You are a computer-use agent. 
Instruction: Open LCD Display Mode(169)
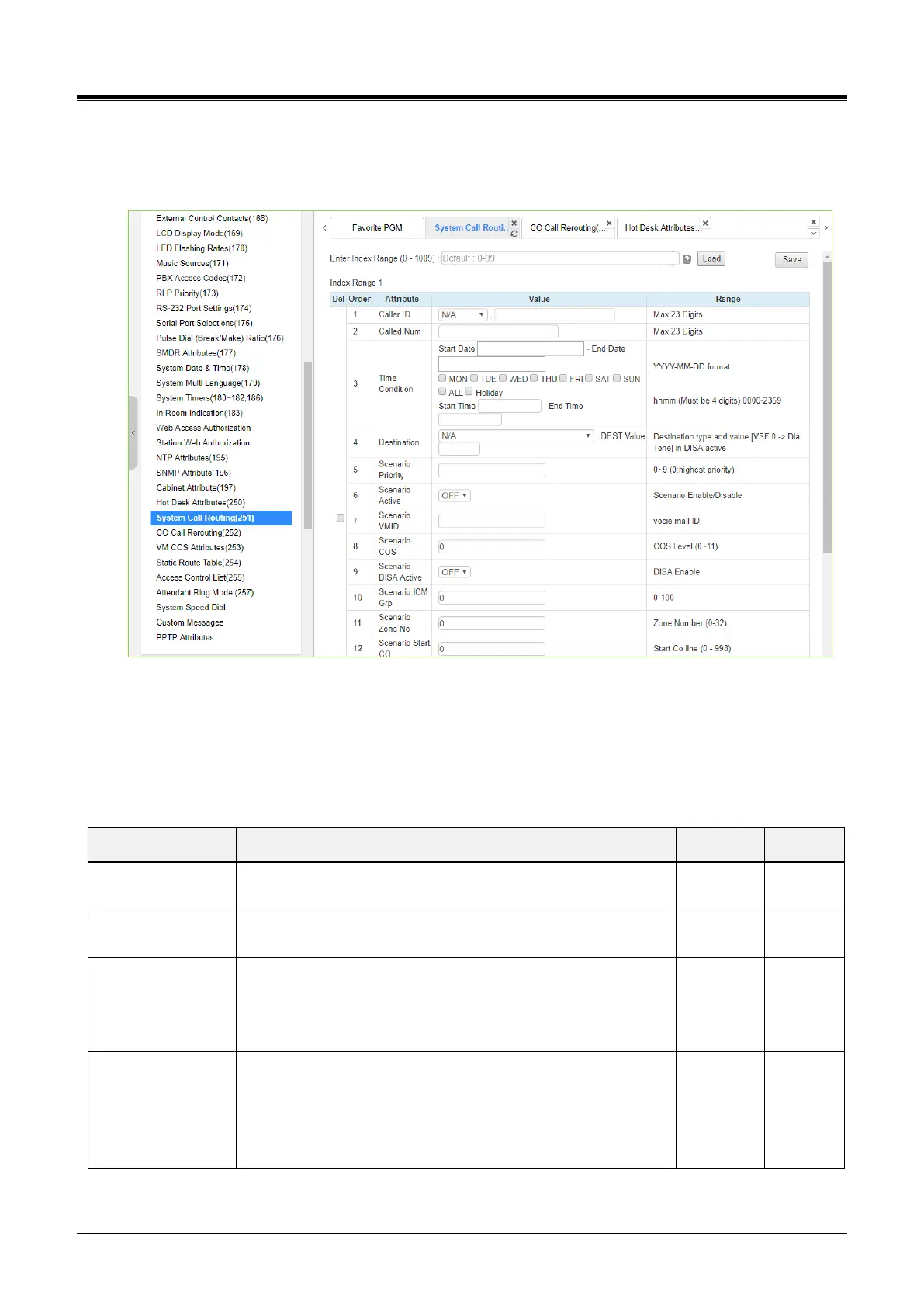(x=199, y=233)
